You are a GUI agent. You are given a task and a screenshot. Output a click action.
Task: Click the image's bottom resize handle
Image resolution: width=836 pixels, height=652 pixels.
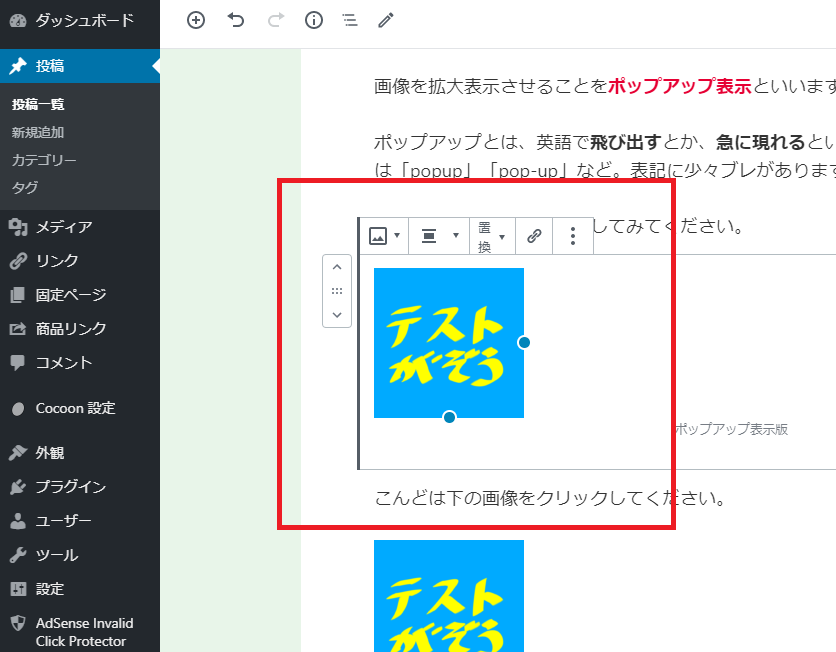click(449, 417)
